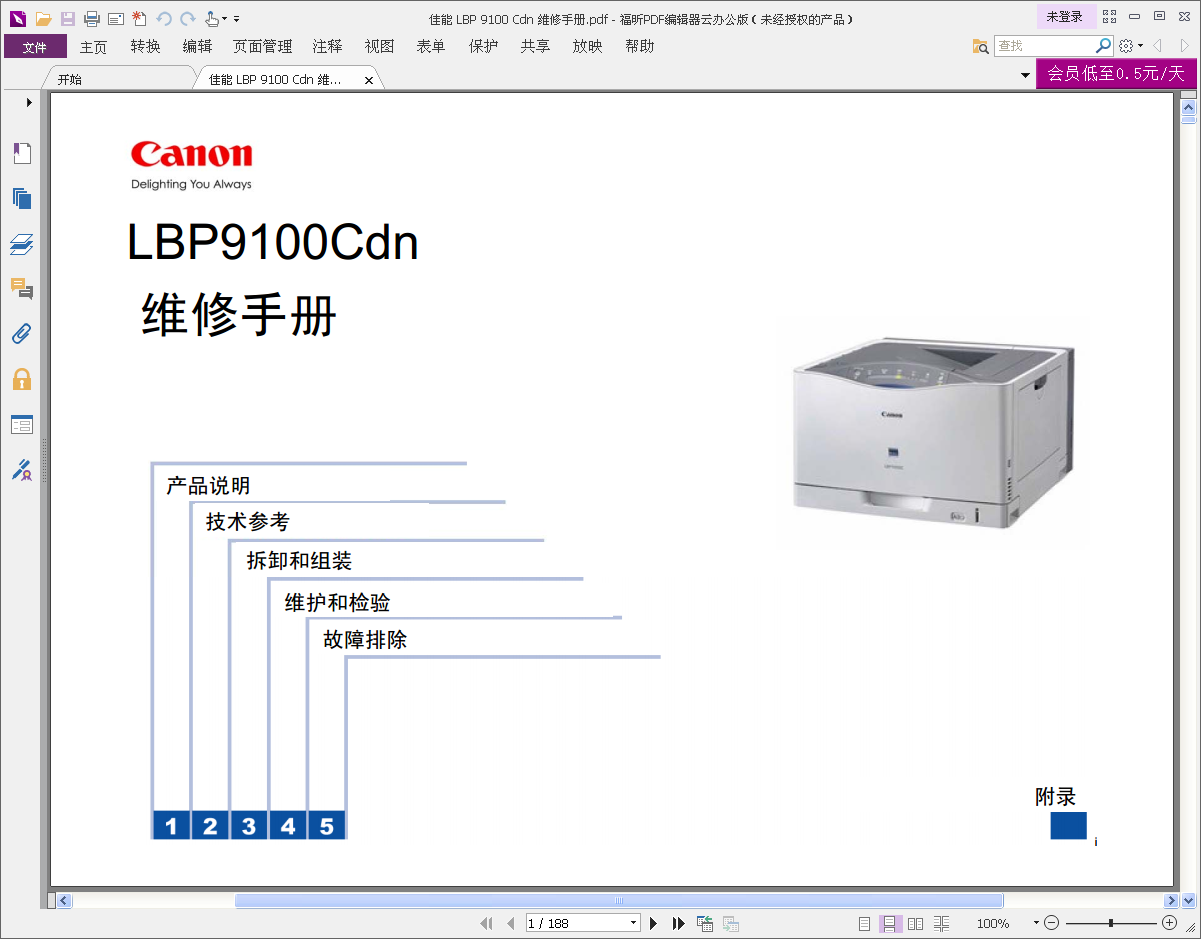The image size is (1201, 939).
Task: Open the digital signatures panel icon
Action: click(22, 469)
